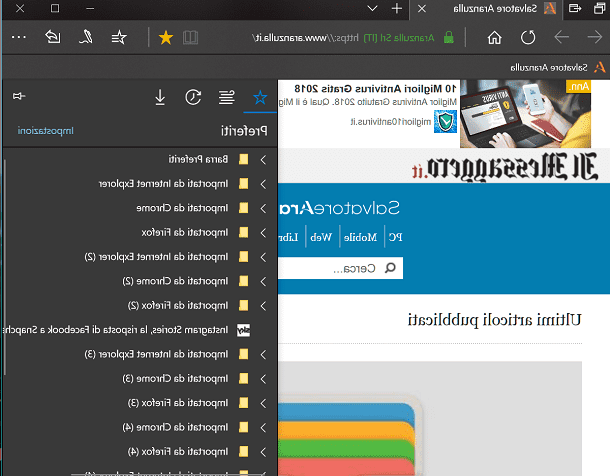Viewport: 610px width, 476px height.
Task: Reload the page with Refresh icon
Action: click(x=528, y=38)
